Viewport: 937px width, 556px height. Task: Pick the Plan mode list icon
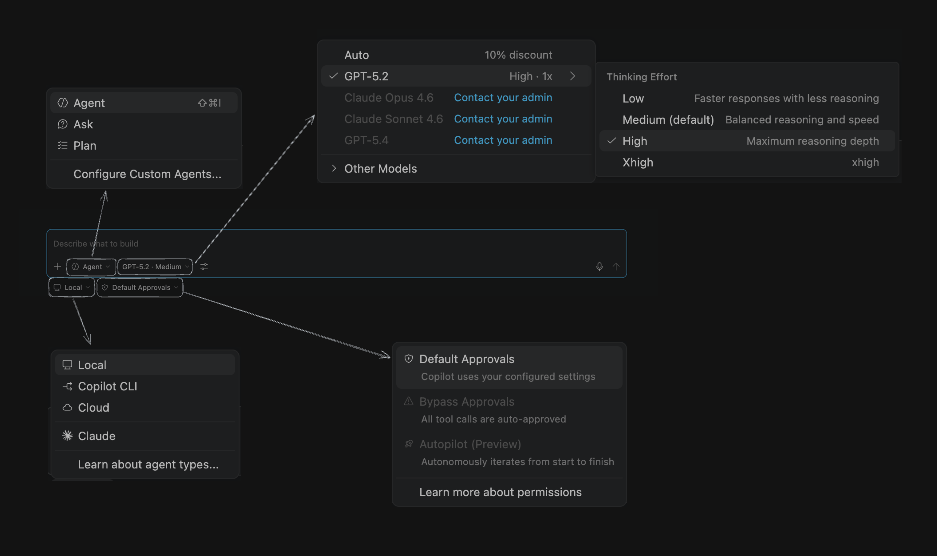pos(63,145)
